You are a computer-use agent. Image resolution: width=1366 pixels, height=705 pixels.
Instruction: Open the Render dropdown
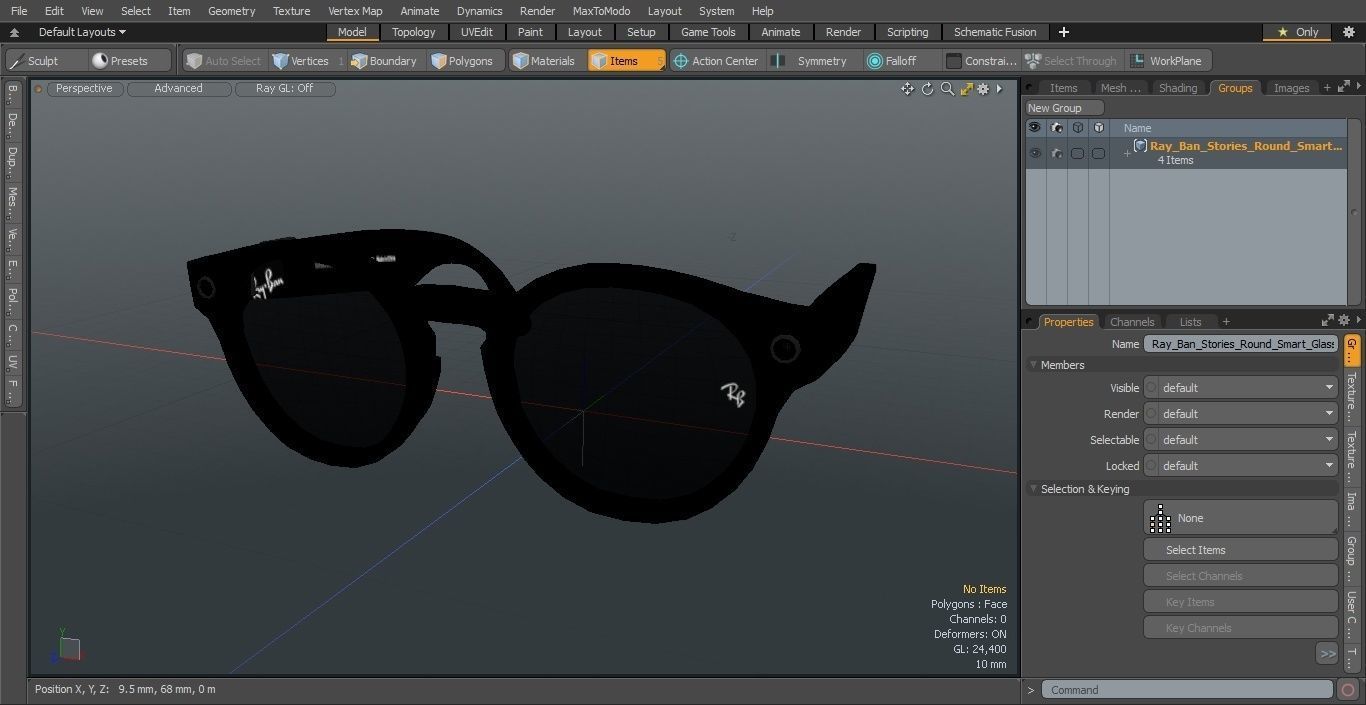tap(1240, 414)
